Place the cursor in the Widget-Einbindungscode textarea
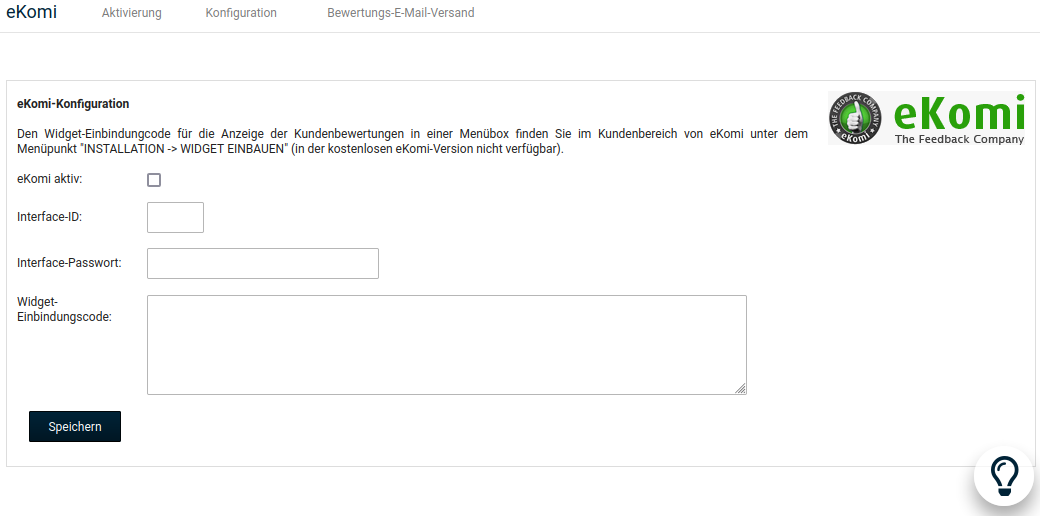The image size is (1040, 516). click(446, 344)
